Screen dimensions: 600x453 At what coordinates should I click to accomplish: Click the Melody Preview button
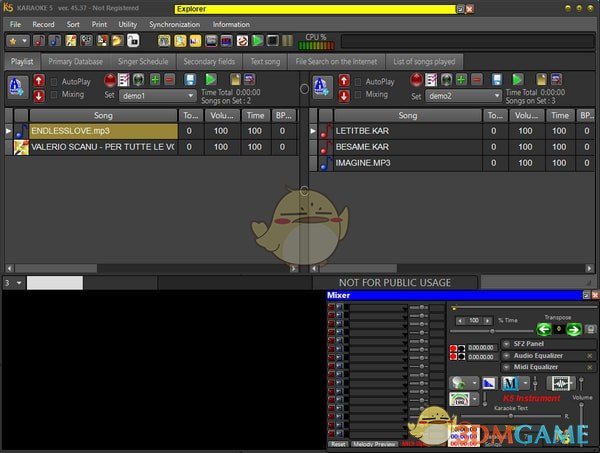click(374, 444)
